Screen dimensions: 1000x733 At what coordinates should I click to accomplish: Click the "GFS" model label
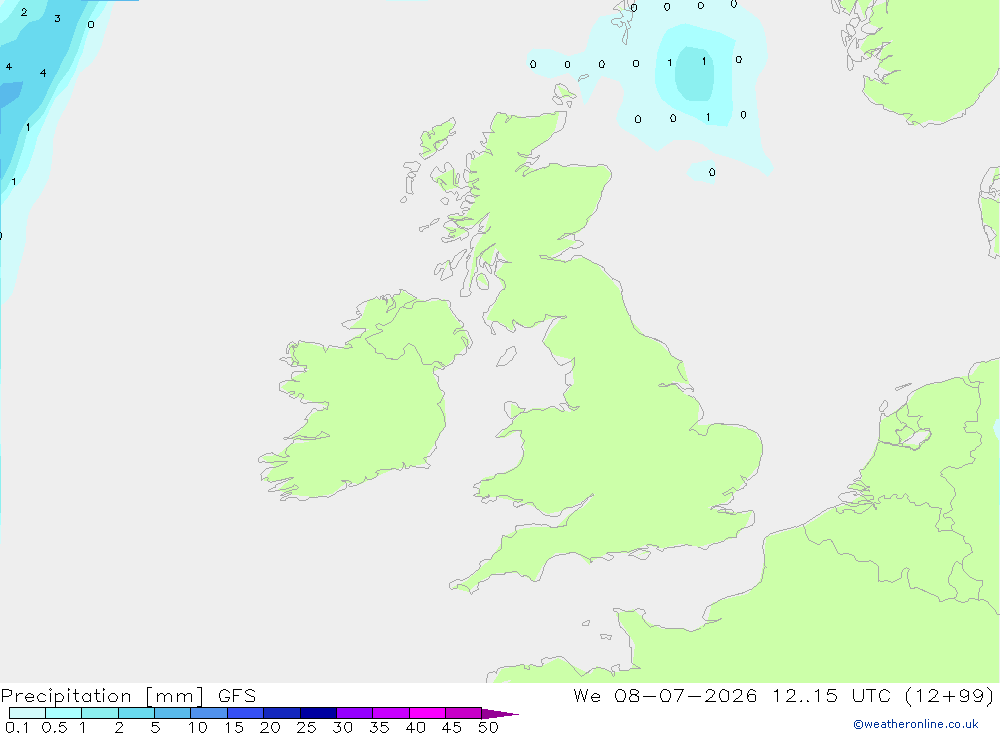click(237, 696)
